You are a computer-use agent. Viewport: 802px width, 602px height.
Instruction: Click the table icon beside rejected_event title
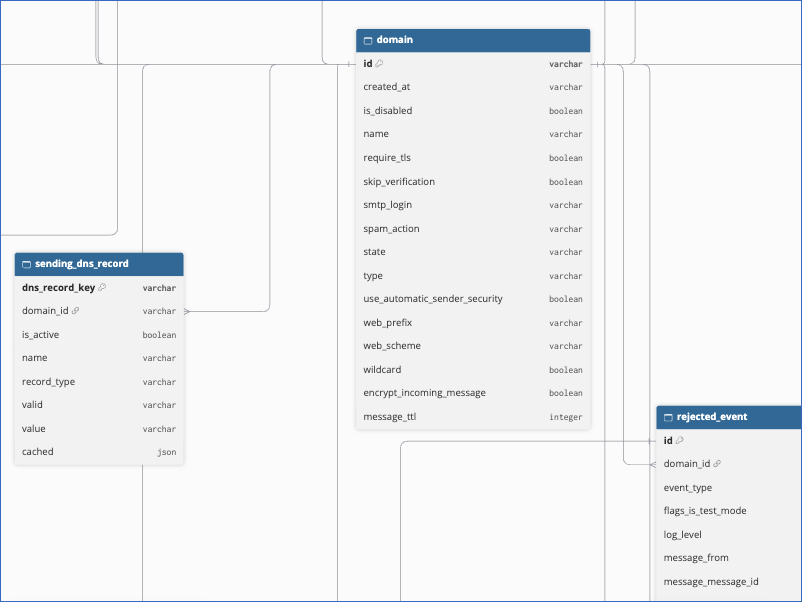(x=668, y=417)
